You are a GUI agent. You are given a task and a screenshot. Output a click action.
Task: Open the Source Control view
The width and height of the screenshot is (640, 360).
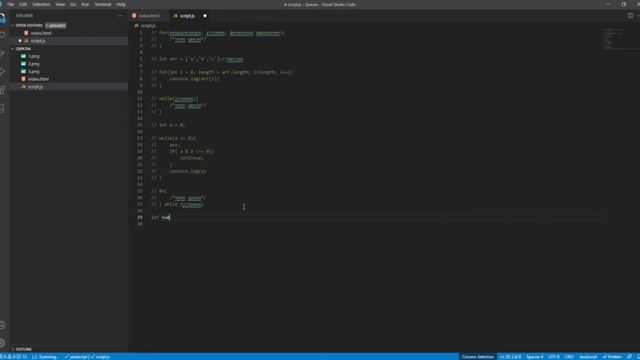click(x=2, y=54)
